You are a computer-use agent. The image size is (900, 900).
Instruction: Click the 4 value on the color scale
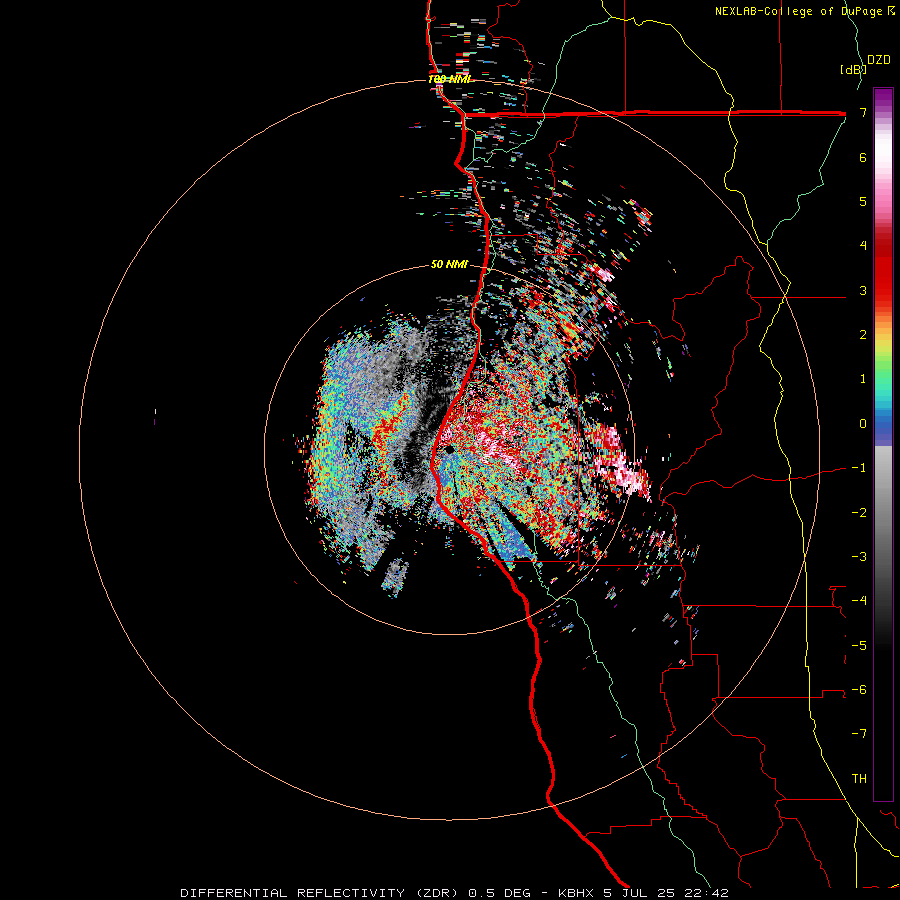click(x=863, y=246)
